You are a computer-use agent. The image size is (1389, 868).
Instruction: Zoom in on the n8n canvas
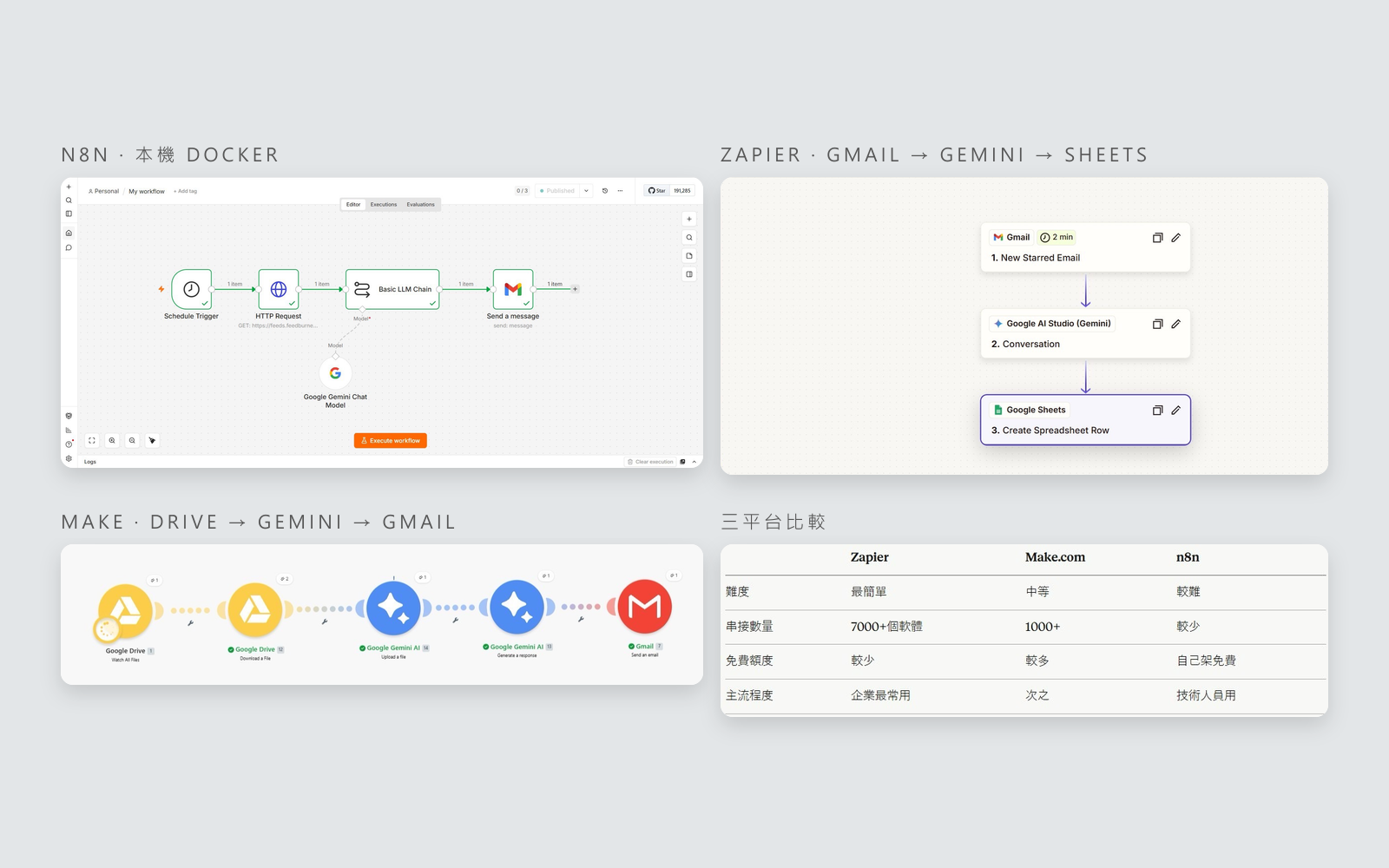tap(112, 441)
